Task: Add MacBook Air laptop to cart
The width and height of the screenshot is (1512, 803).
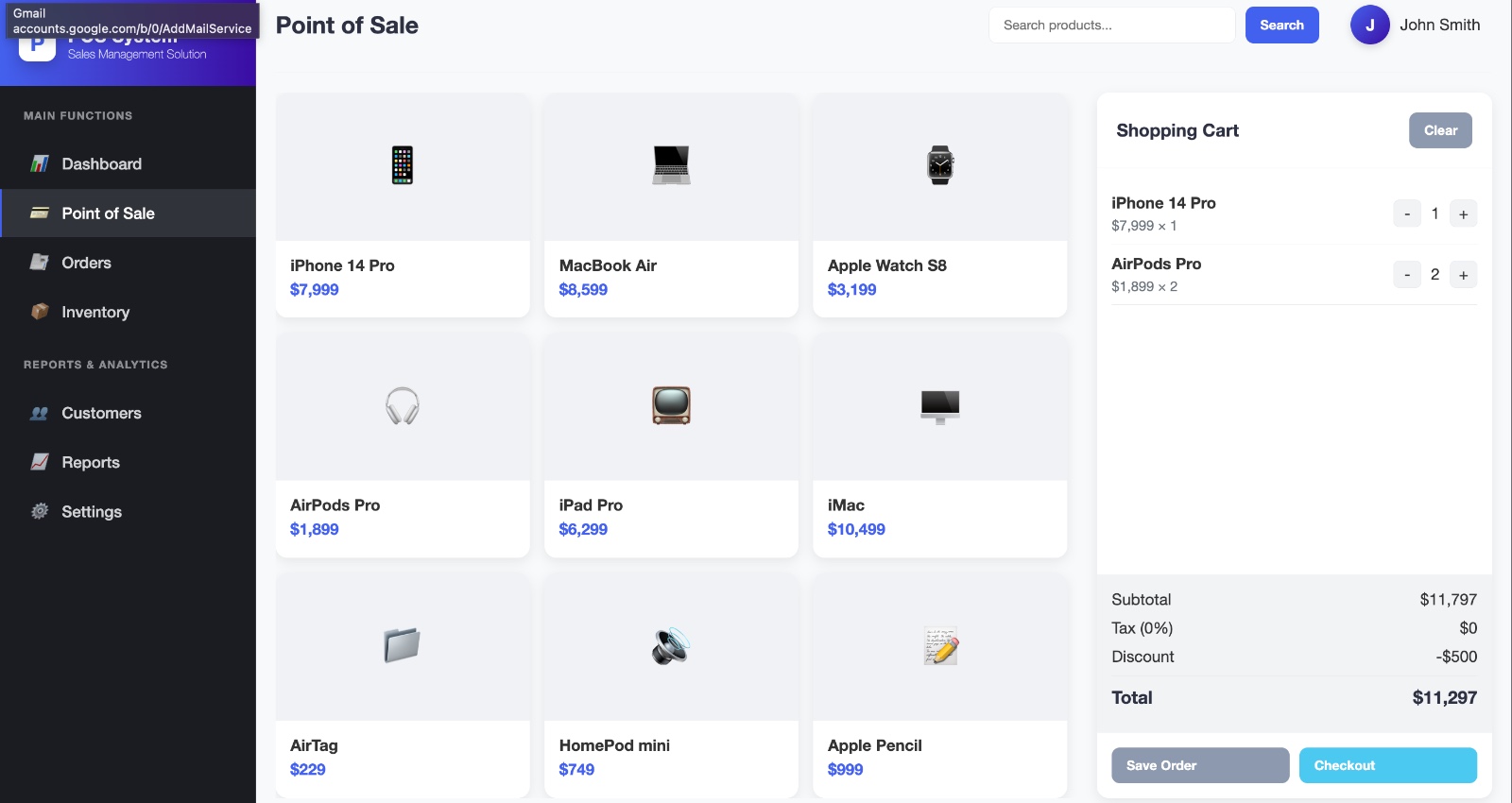Action: (671, 205)
